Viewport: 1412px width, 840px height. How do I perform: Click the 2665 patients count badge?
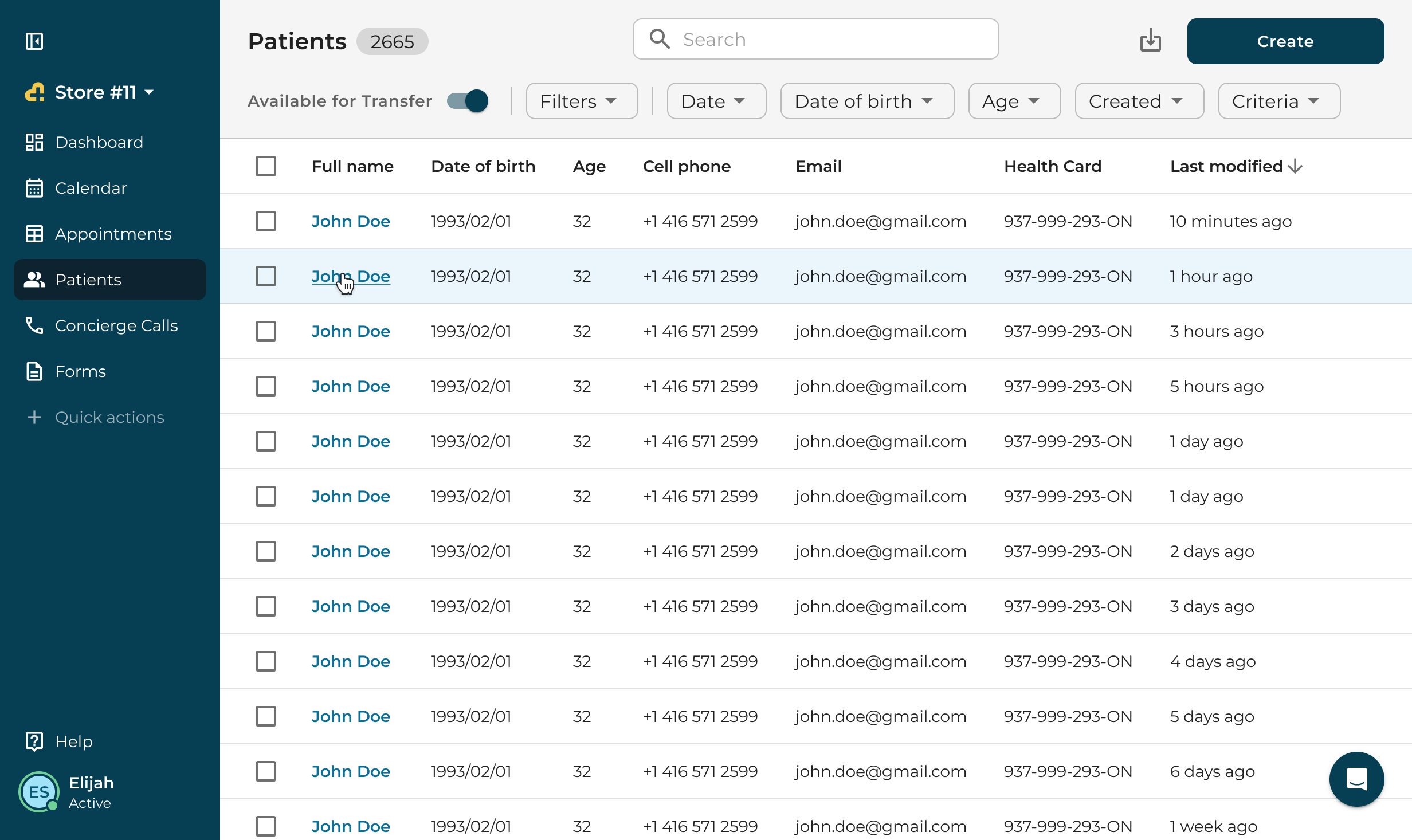(x=392, y=41)
